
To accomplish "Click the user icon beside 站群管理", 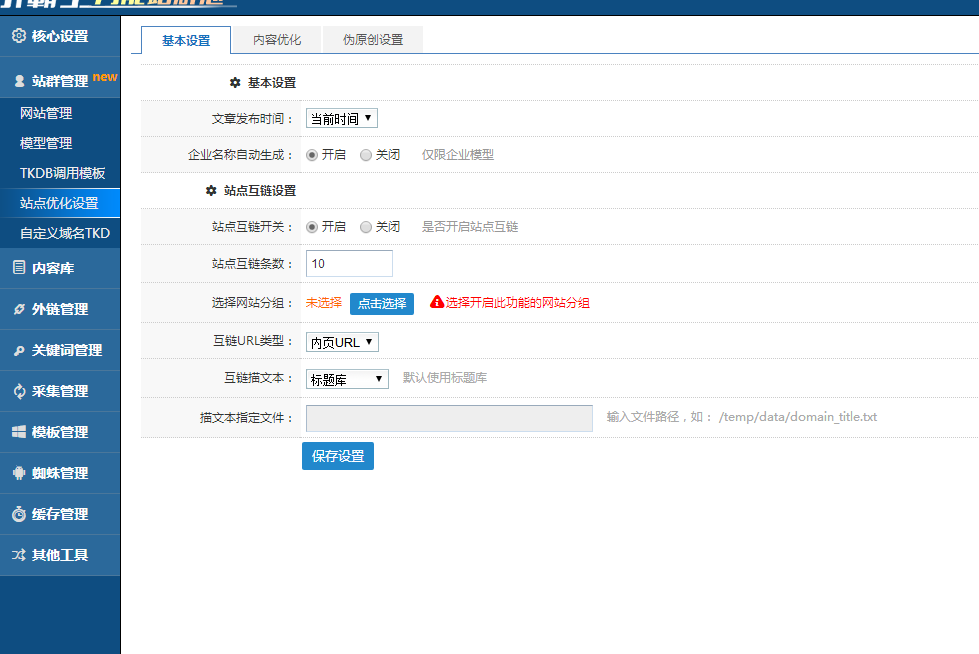I will coord(19,81).
